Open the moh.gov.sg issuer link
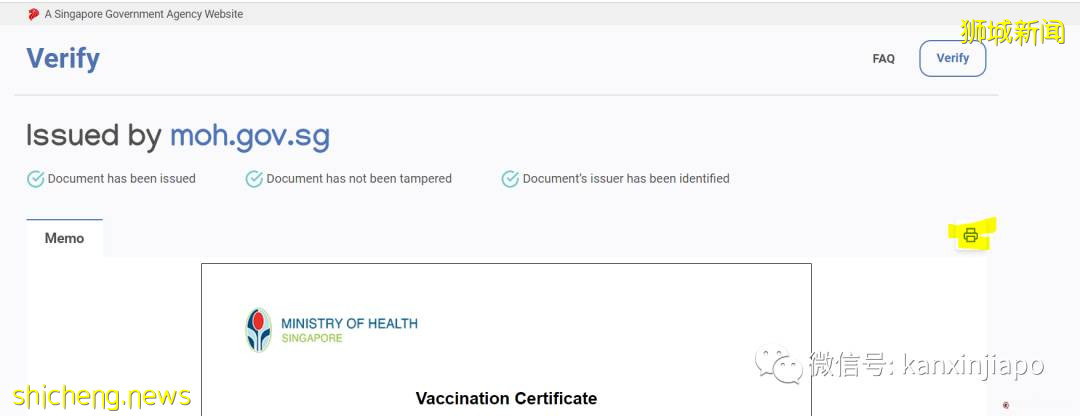This screenshot has width=1080, height=416. pyautogui.click(x=249, y=136)
